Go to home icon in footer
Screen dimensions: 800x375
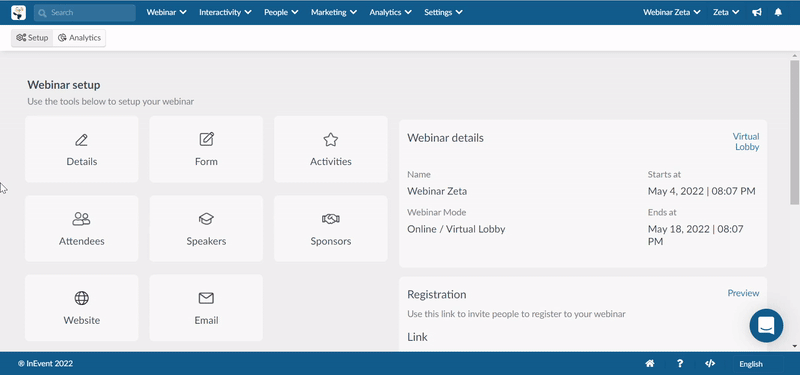pyautogui.click(x=650, y=364)
